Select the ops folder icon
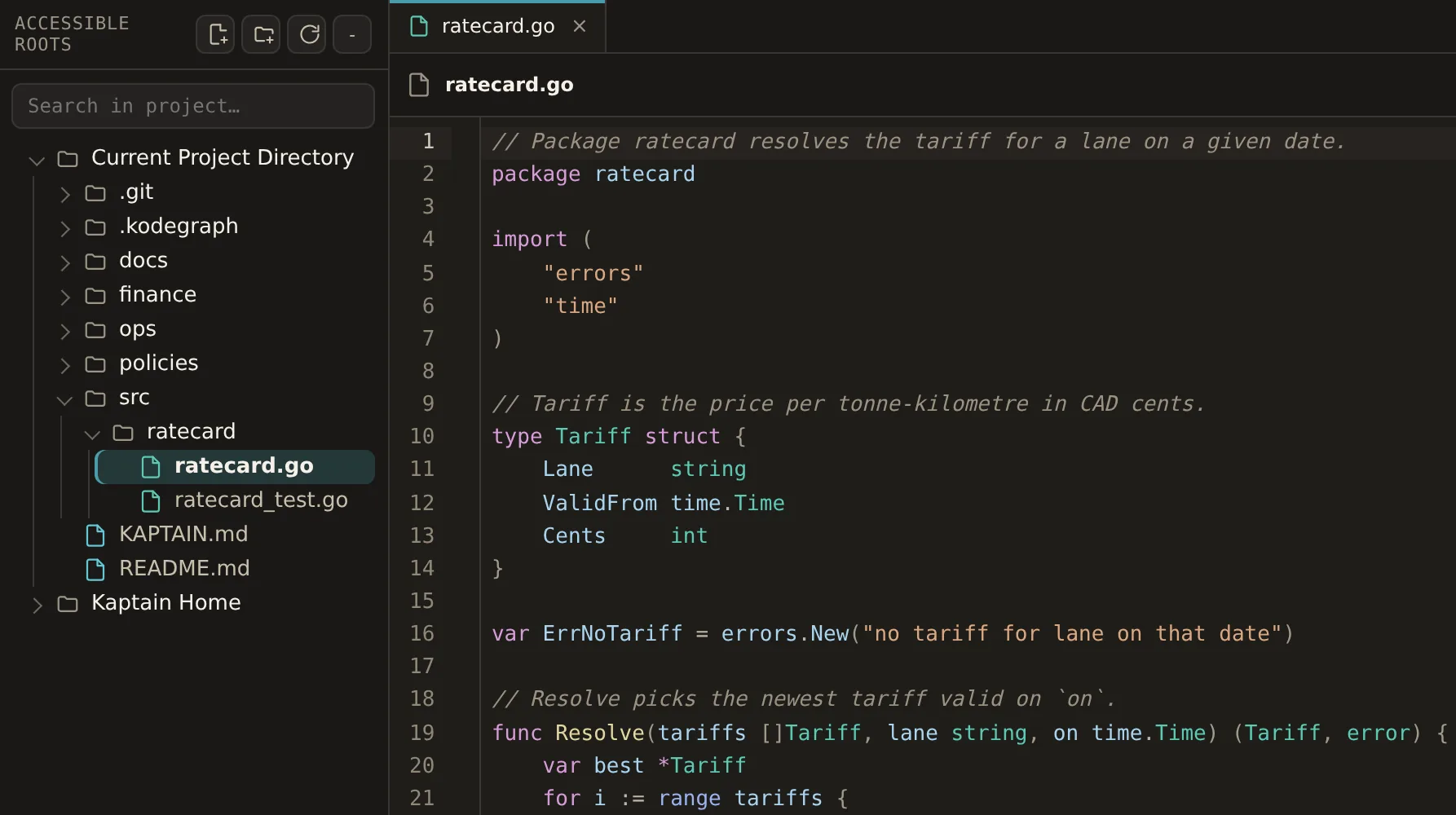The width and height of the screenshot is (1456, 815). tap(95, 330)
